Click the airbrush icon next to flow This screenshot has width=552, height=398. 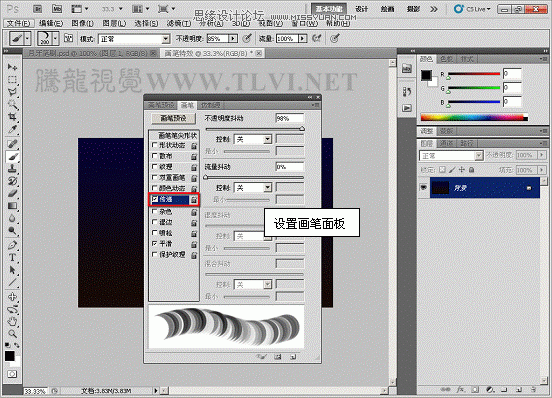(316, 38)
